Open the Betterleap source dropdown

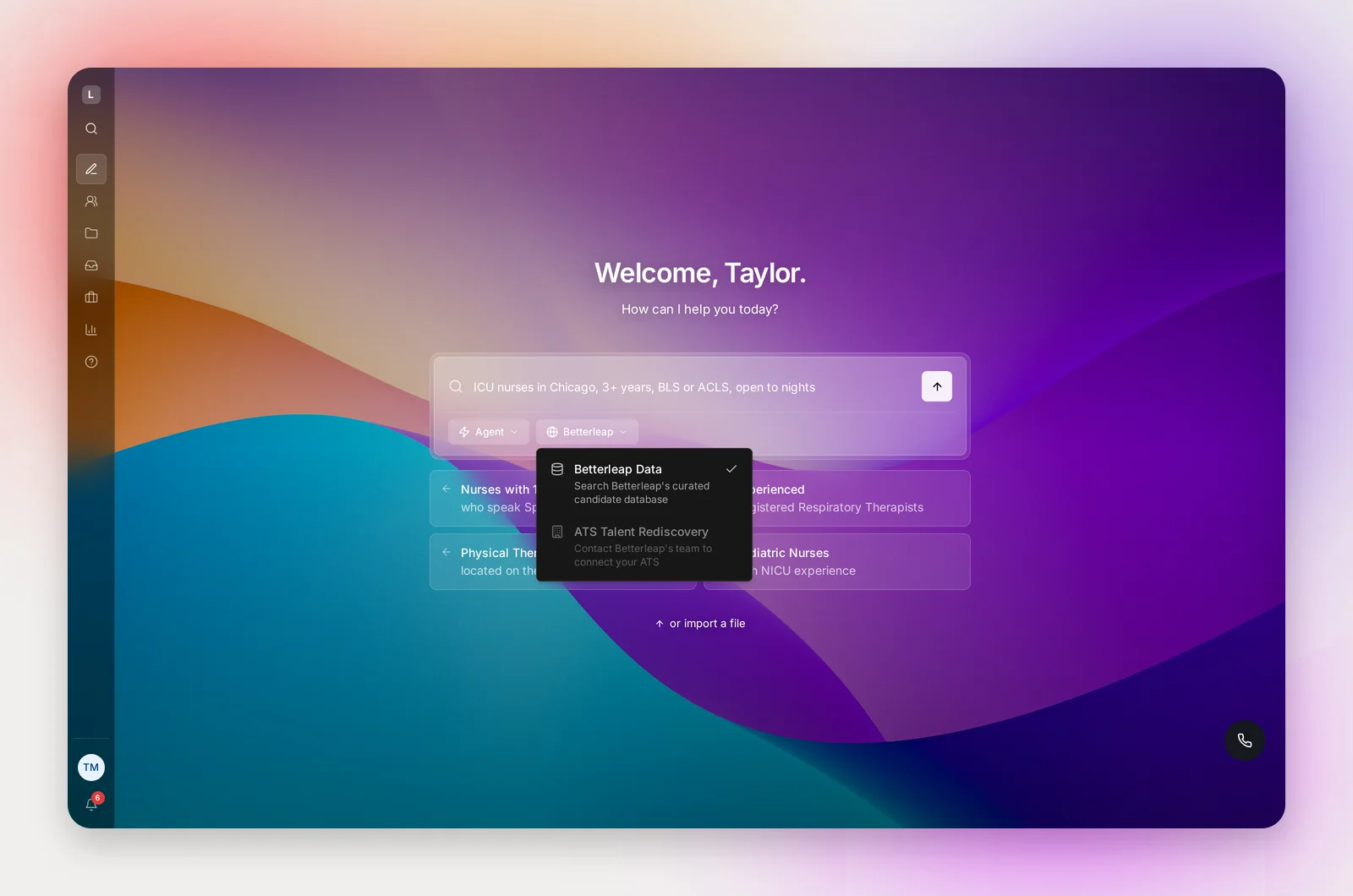pyautogui.click(x=587, y=432)
